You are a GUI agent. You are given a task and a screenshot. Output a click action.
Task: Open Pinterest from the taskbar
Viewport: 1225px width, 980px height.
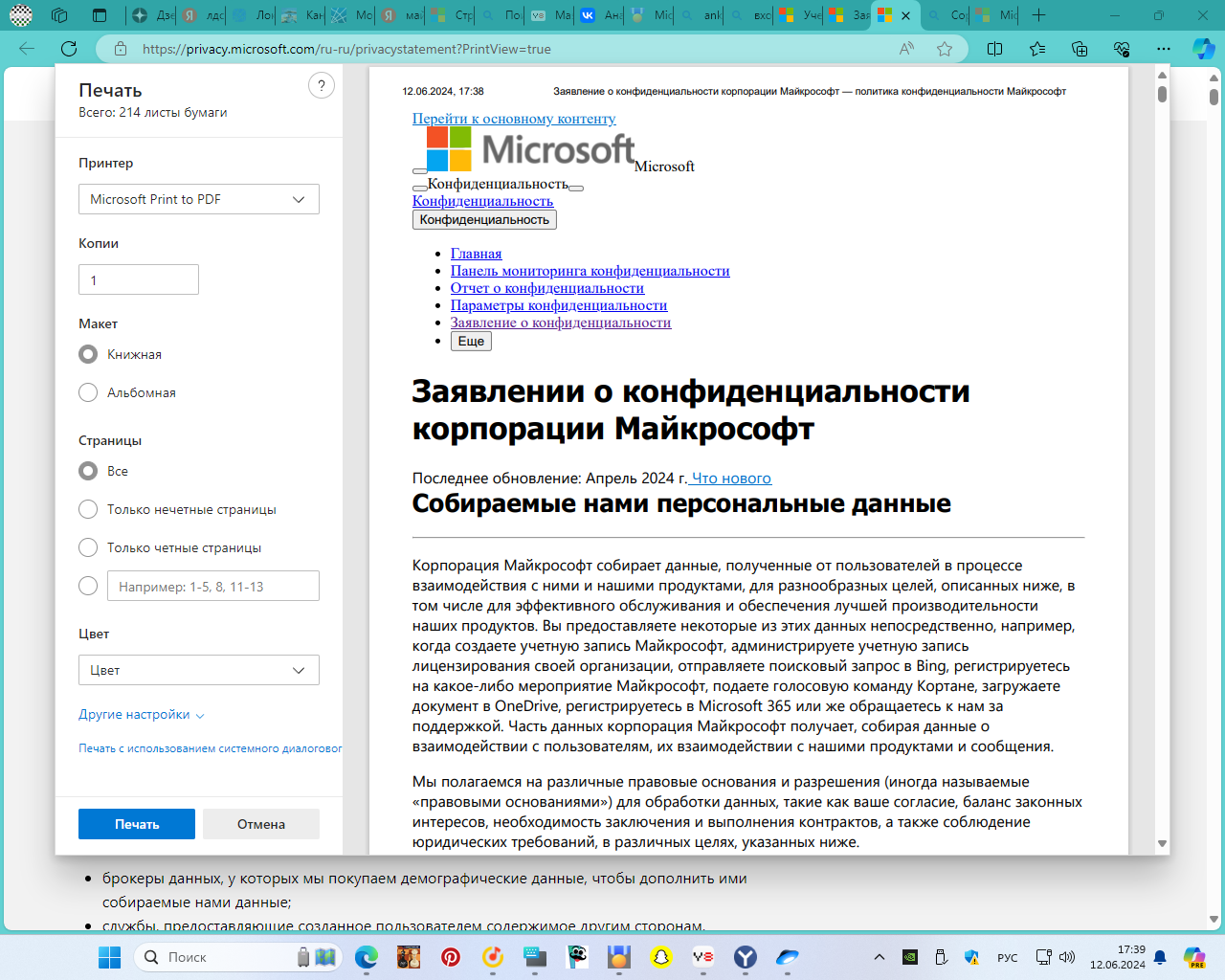[x=451, y=957]
